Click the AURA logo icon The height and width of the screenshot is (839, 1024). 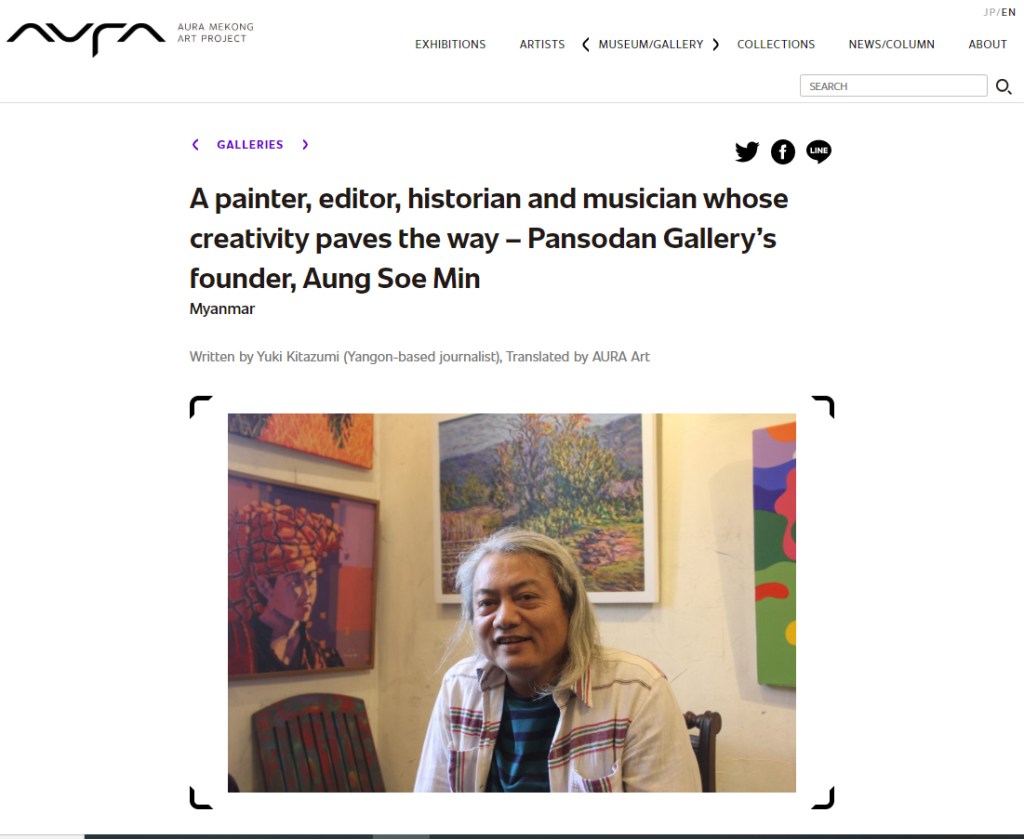(x=86, y=37)
